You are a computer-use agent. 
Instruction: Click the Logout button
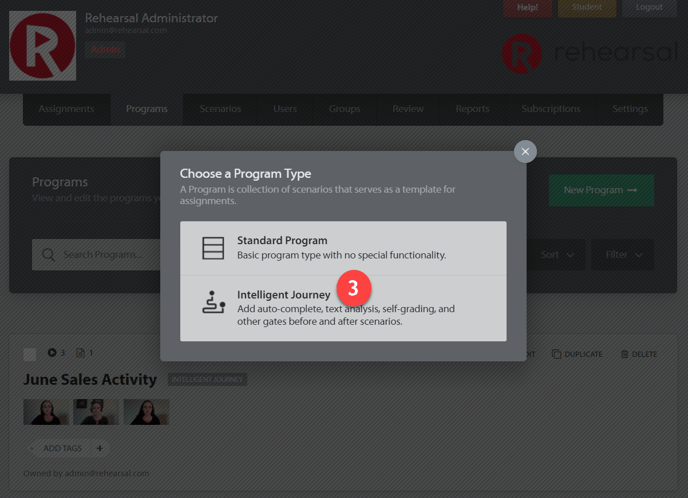pyautogui.click(x=649, y=8)
